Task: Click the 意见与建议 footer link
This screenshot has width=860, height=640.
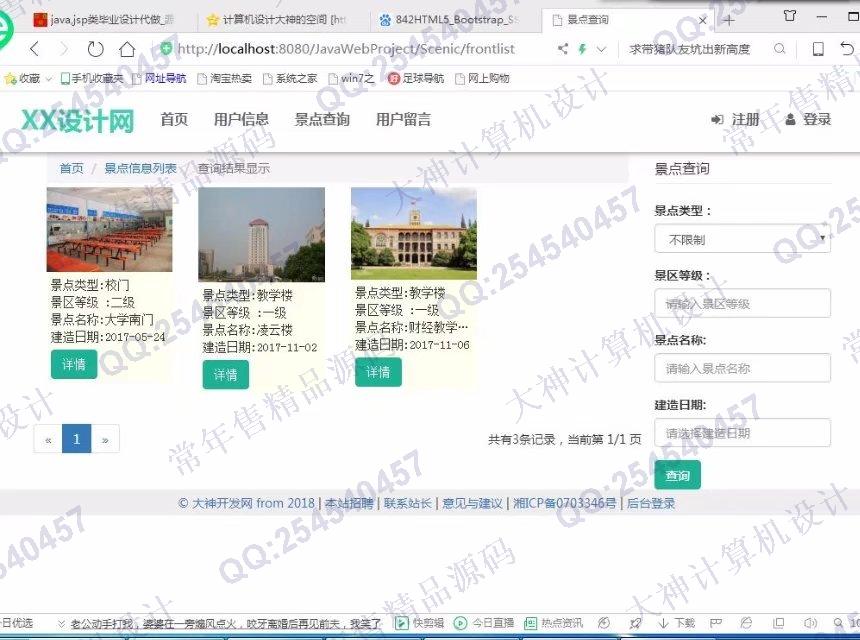Action: (x=472, y=503)
